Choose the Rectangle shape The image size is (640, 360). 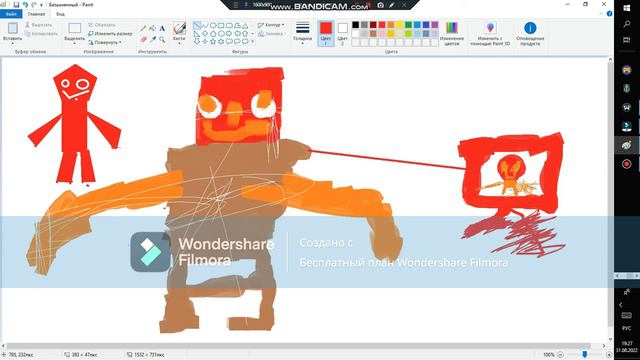pos(221,26)
